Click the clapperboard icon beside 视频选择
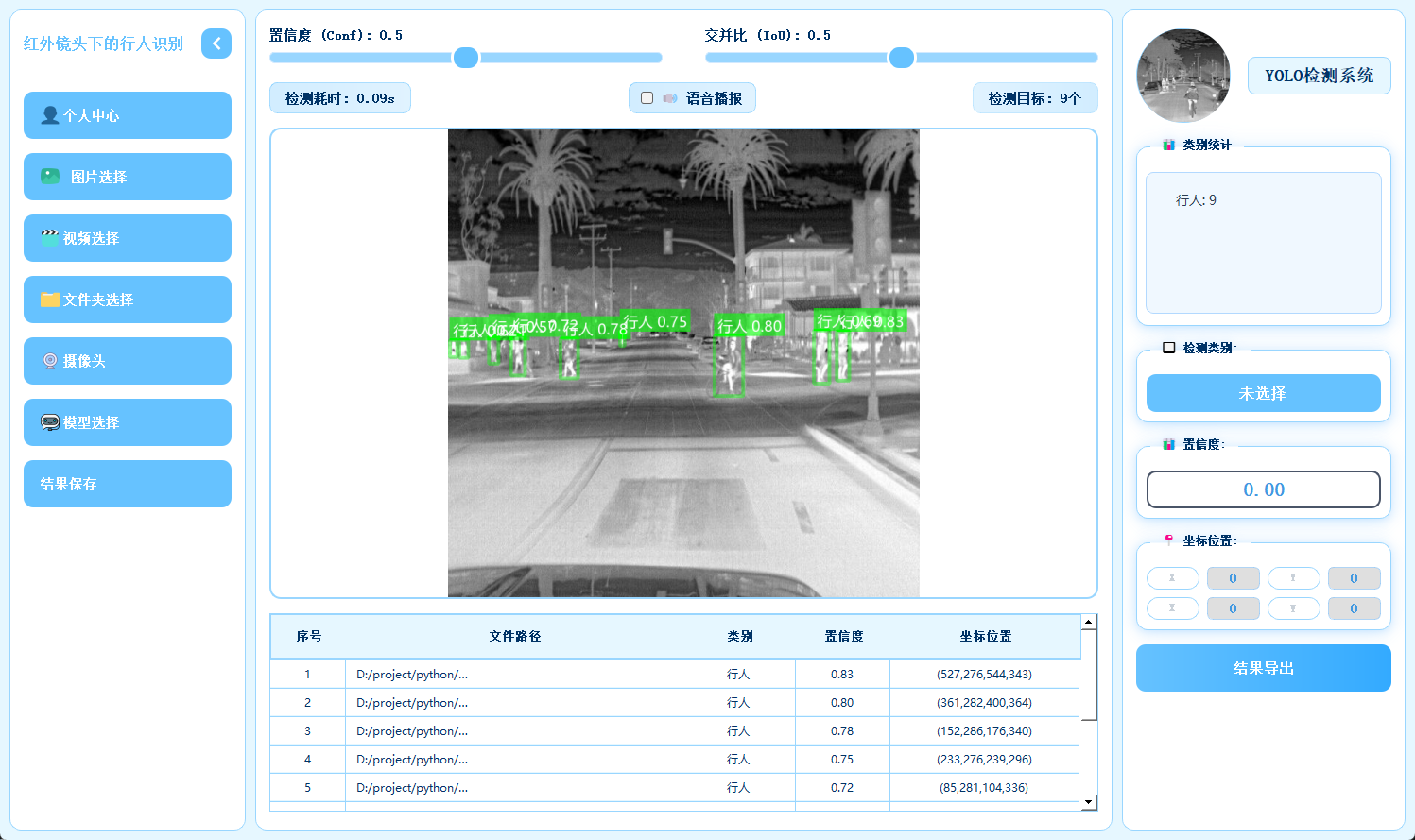This screenshot has height=840, width=1415. [x=50, y=238]
